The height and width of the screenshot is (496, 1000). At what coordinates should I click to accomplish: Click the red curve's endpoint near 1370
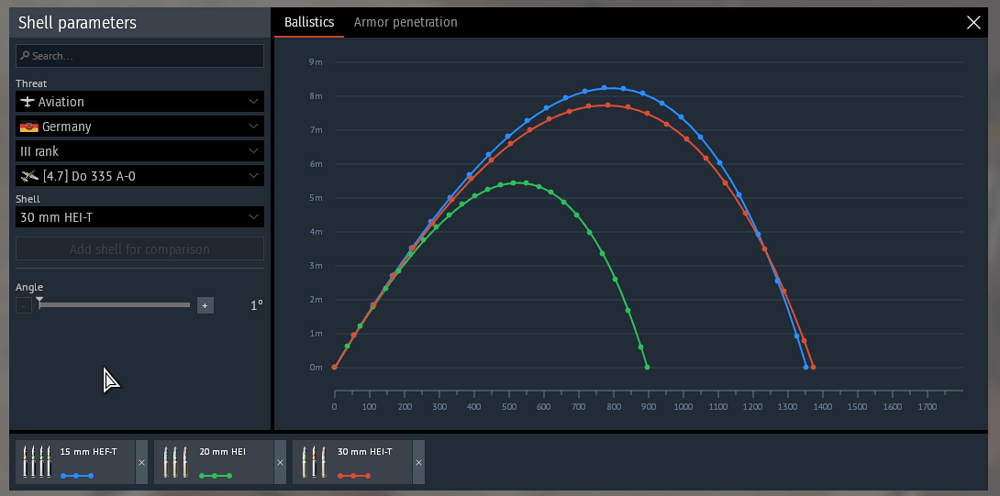pos(813,367)
